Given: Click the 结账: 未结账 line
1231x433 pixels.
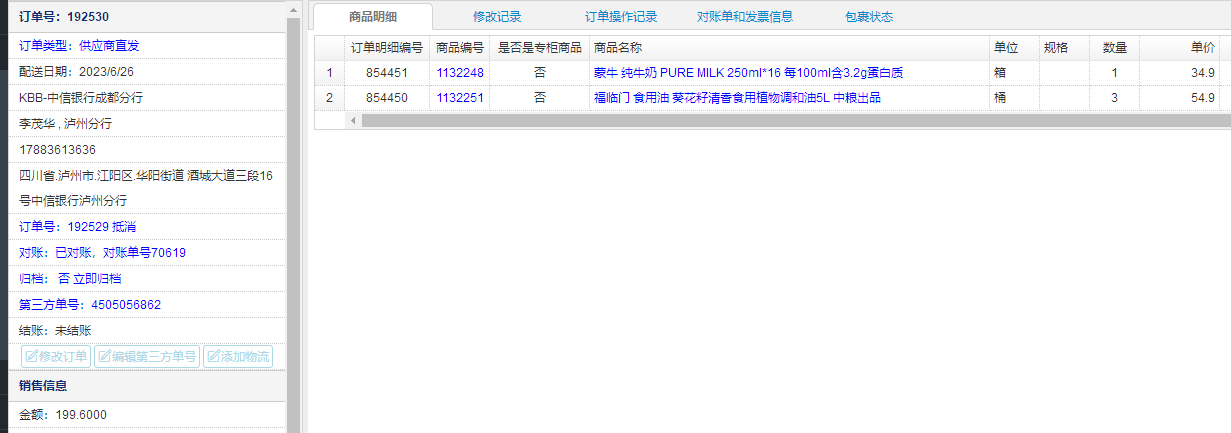Looking at the screenshot, I should click(147, 330).
